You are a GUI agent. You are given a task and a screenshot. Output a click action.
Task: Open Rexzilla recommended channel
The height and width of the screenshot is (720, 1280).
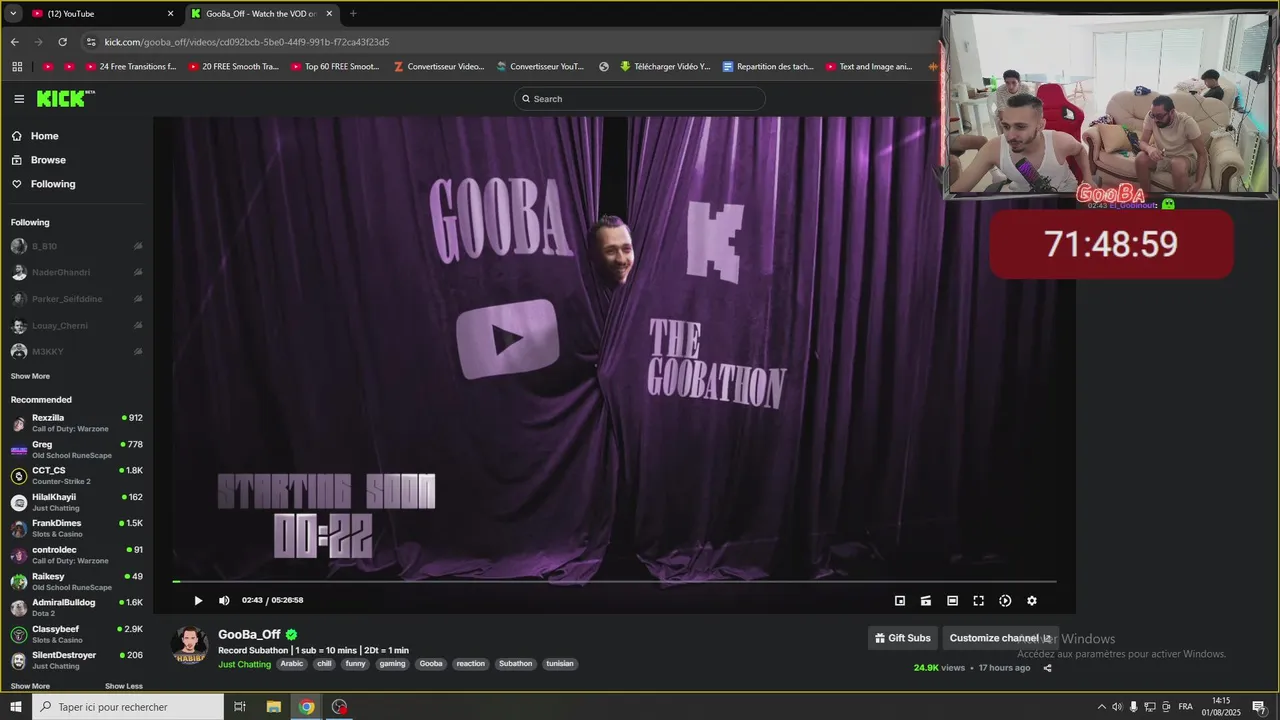[76, 423]
